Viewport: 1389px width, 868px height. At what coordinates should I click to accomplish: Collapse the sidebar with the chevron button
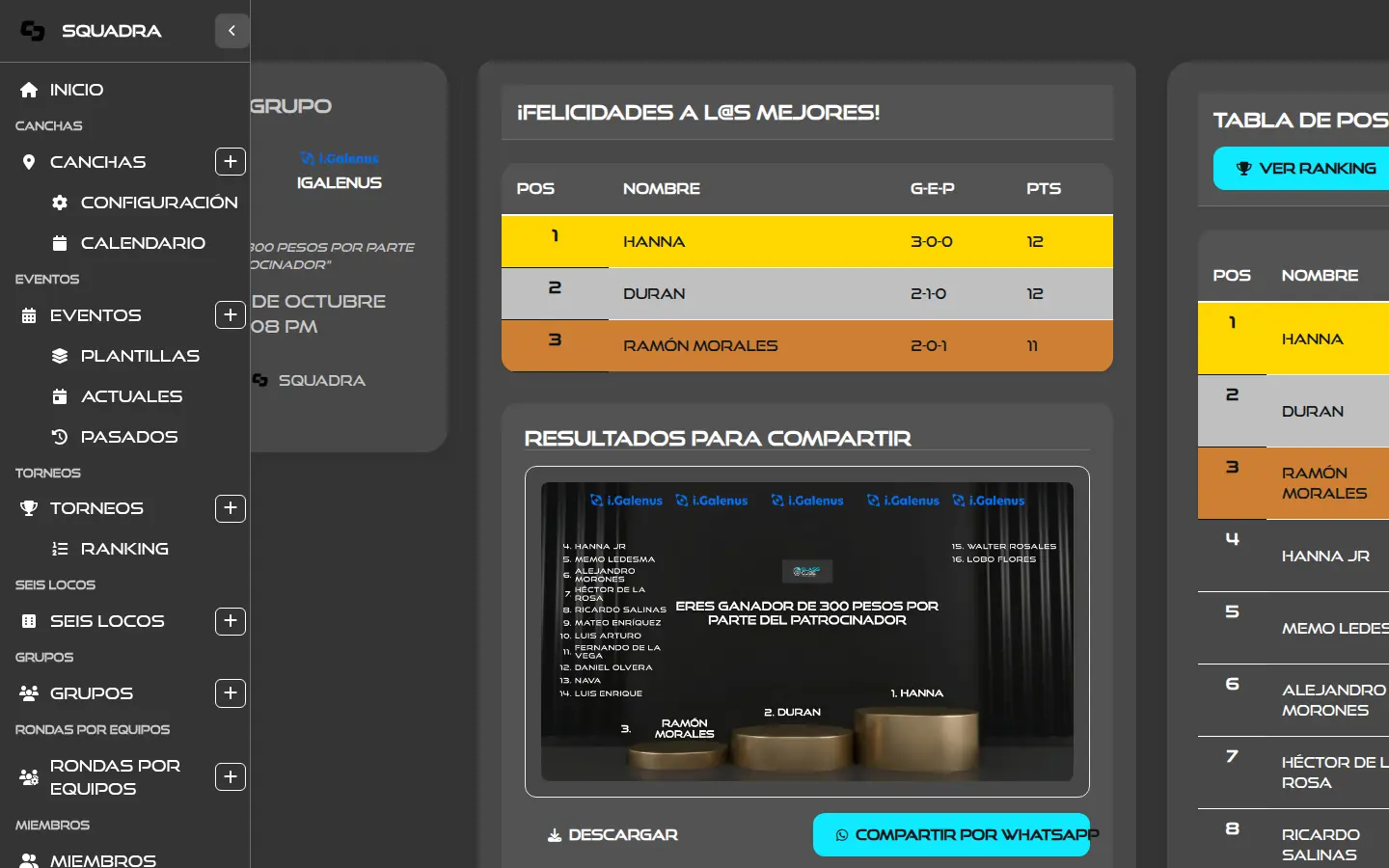[x=231, y=31]
